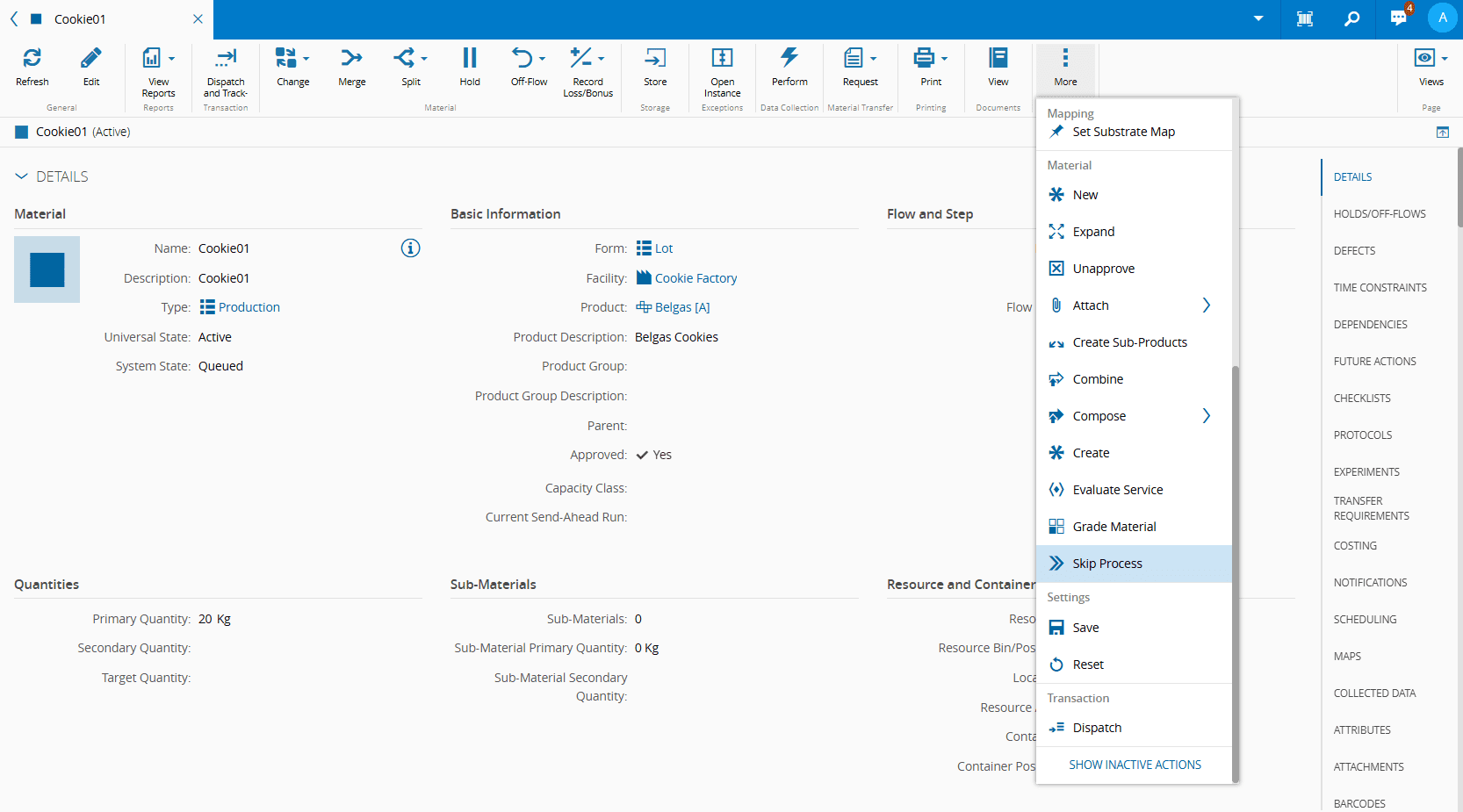The image size is (1463, 812).
Task: Close the Cookie01 tab
Action: click(x=198, y=19)
